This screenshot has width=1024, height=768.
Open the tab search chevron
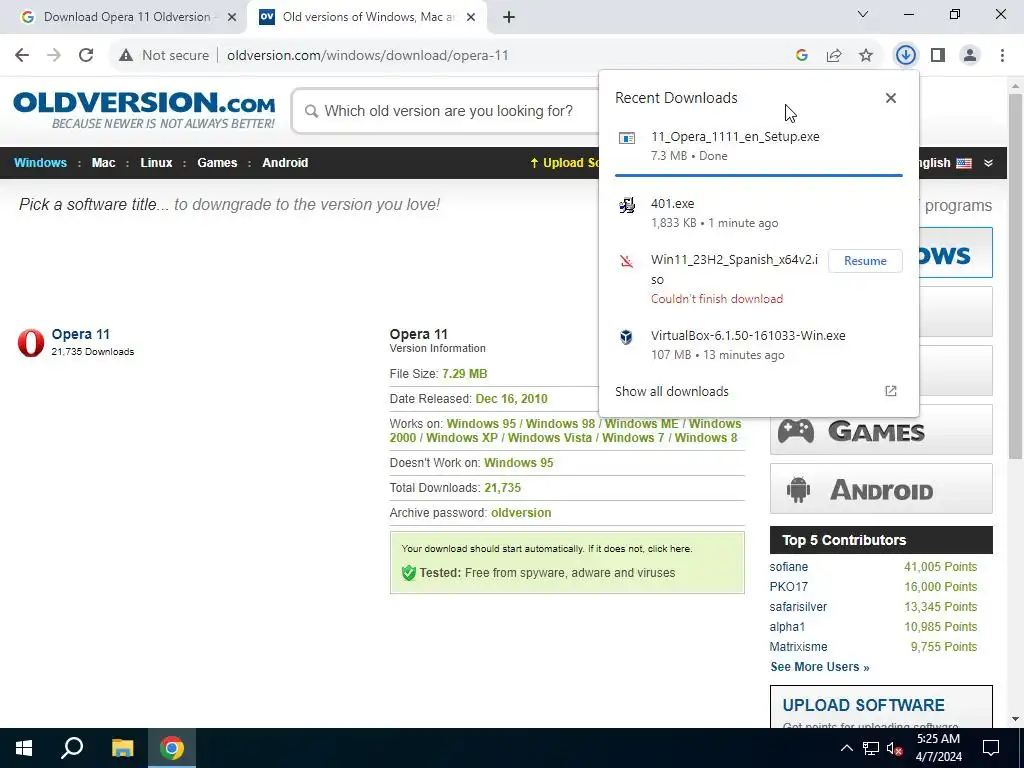tap(863, 14)
